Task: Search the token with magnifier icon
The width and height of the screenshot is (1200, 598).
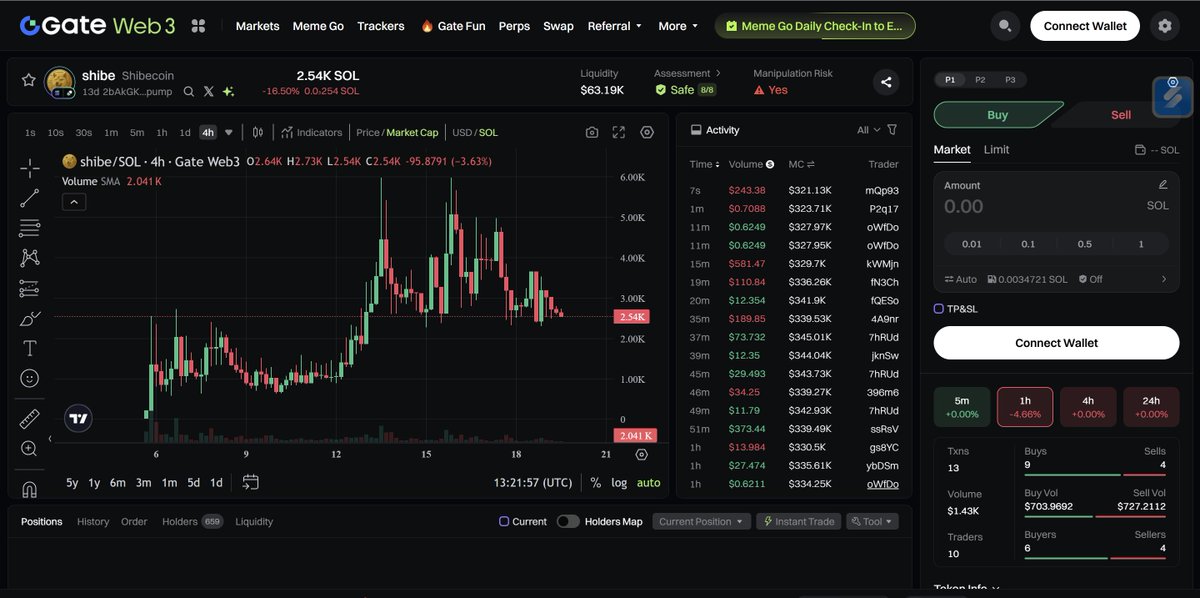Action: coord(189,91)
